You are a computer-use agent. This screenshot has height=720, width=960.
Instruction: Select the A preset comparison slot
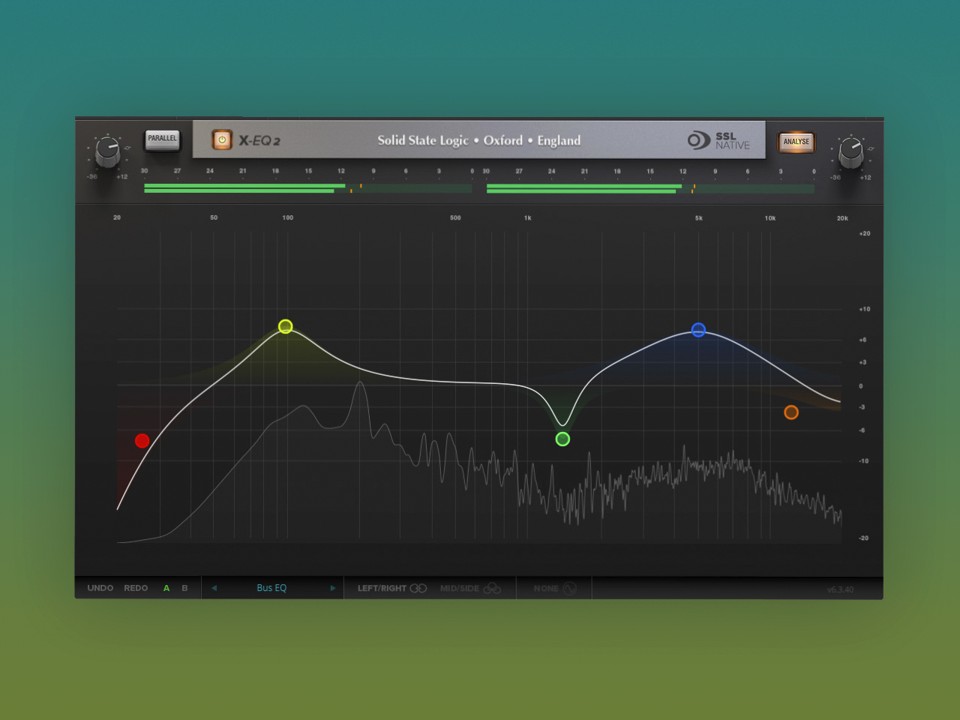coord(166,588)
